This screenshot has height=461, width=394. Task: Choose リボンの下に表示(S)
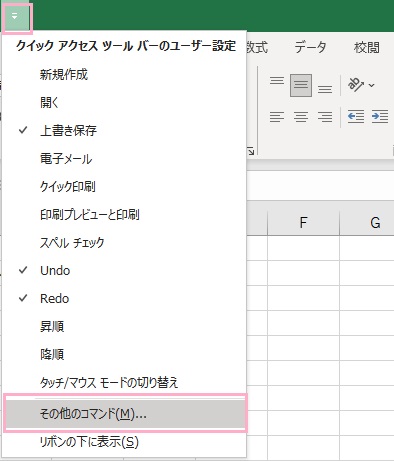pos(124,442)
